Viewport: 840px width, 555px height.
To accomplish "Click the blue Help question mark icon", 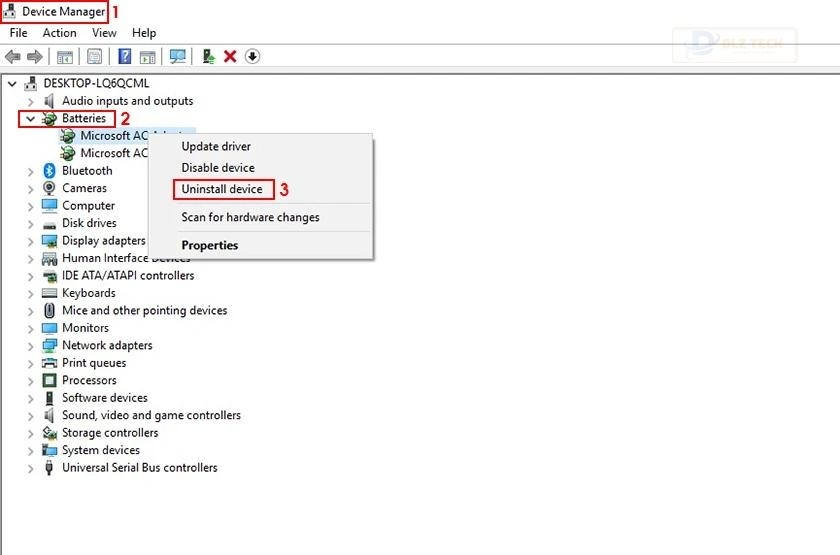I will pyautogui.click(x=125, y=56).
